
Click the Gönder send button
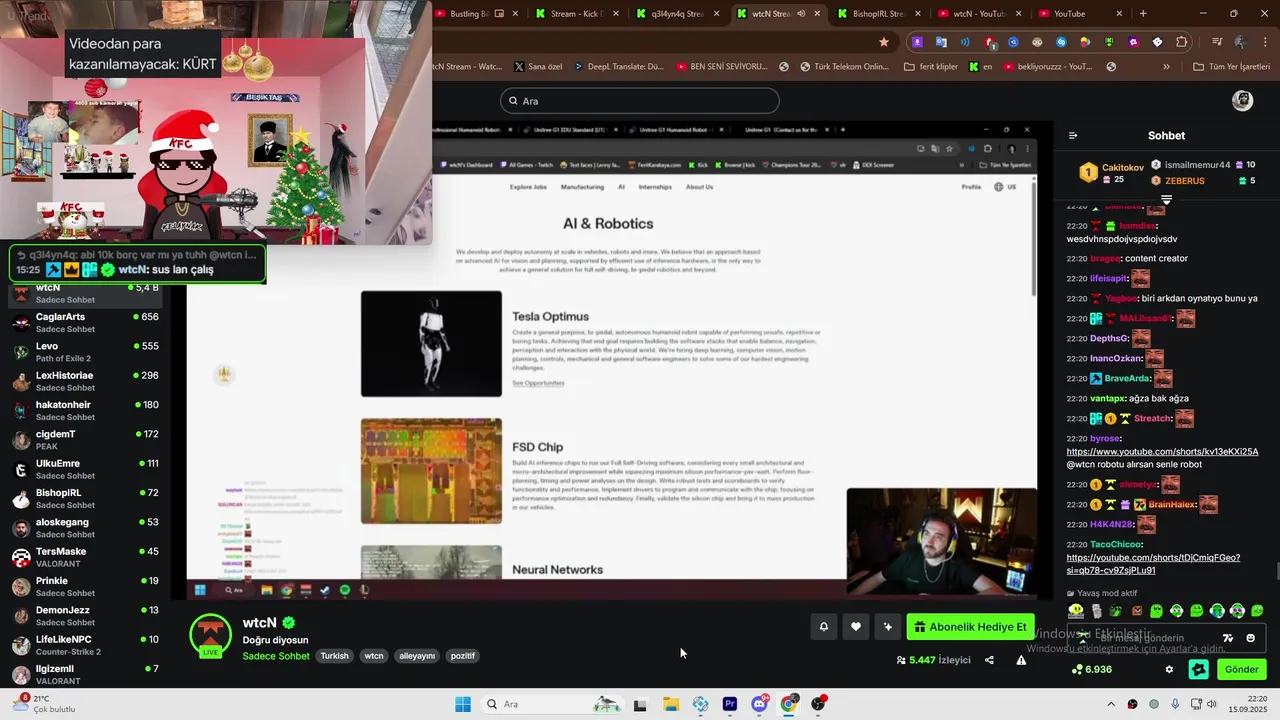1241,669
